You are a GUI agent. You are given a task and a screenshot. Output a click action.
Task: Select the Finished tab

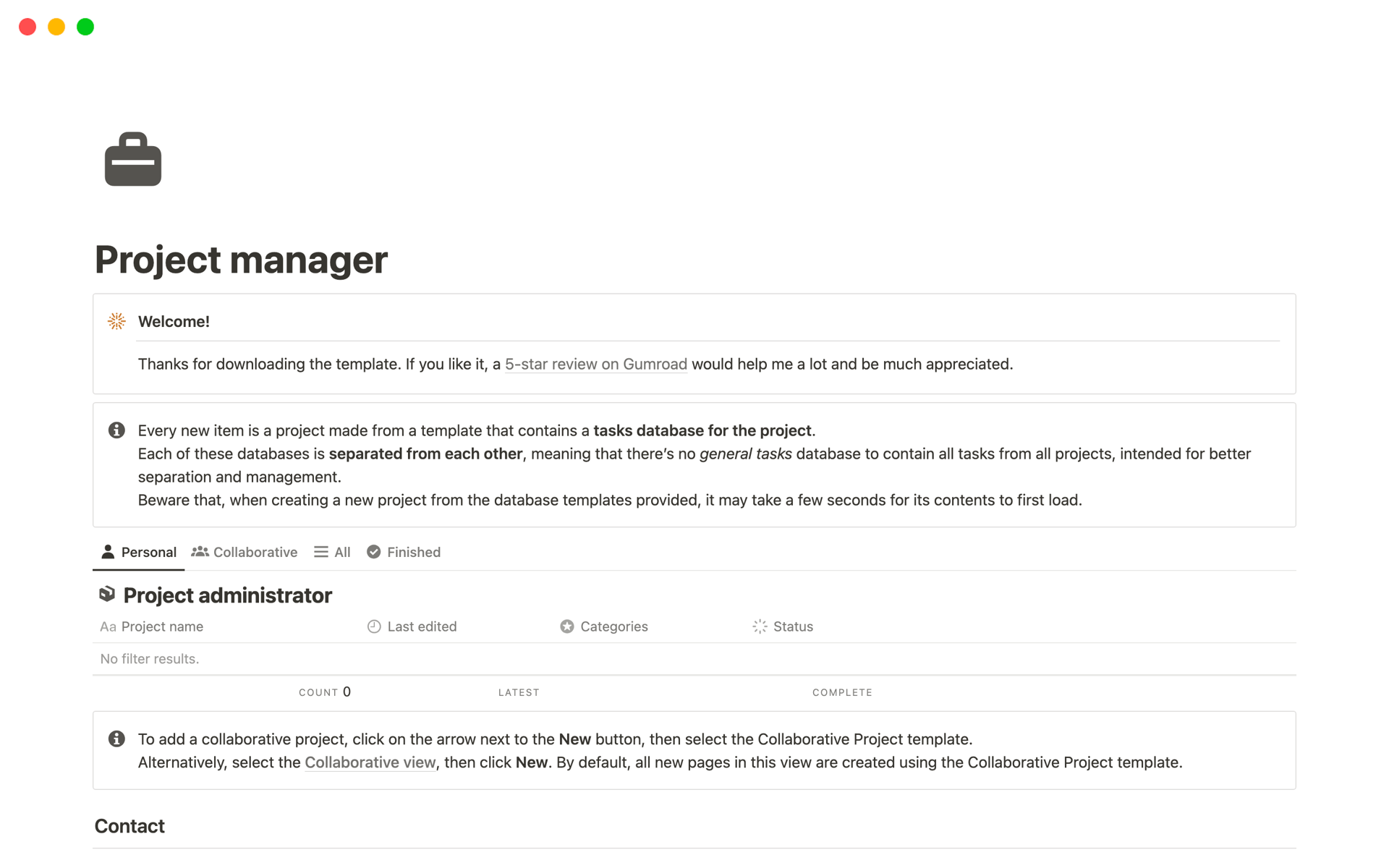click(404, 552)
